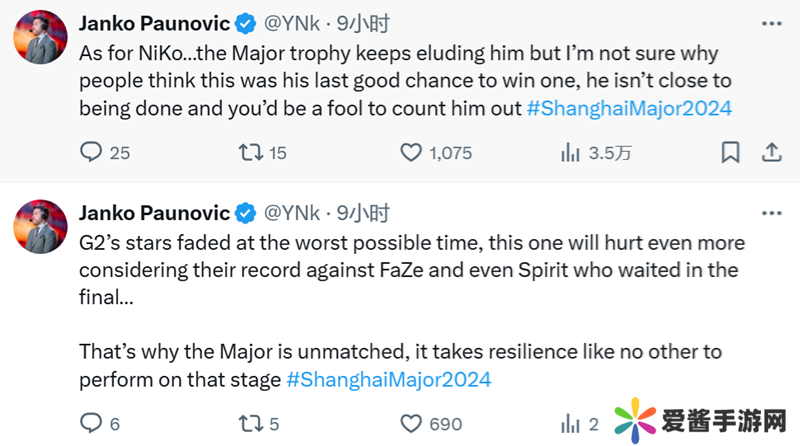This screenshot has width=800, height=446.
Task: Open @YNk handle on second tweet
Action: pos(292,213)
